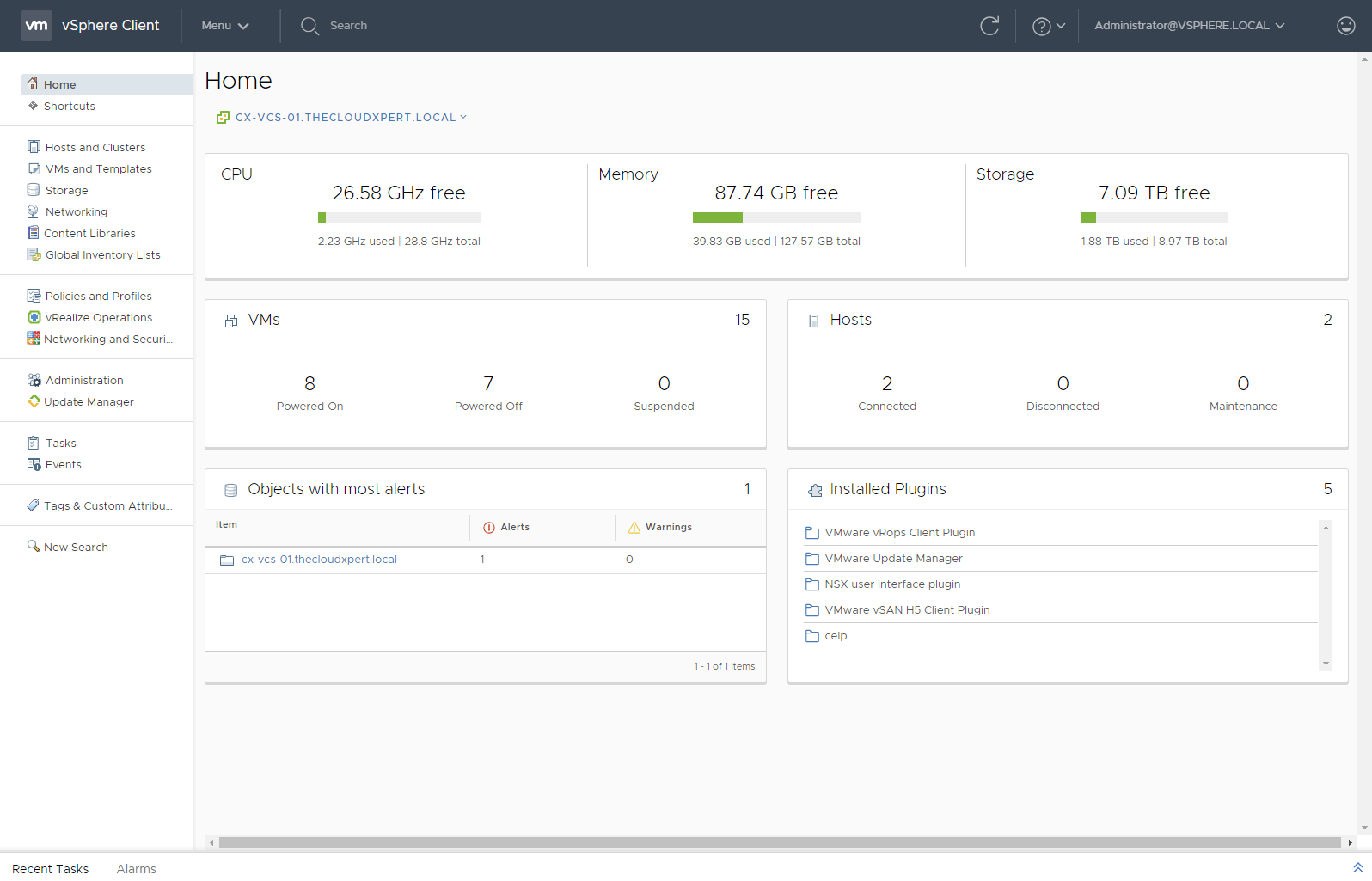Expand the Administrator@VSPHERE.LOCAL user menu
Image resolution: width=1372 pixels, height=881 pixels.
tap(1189, 26)
